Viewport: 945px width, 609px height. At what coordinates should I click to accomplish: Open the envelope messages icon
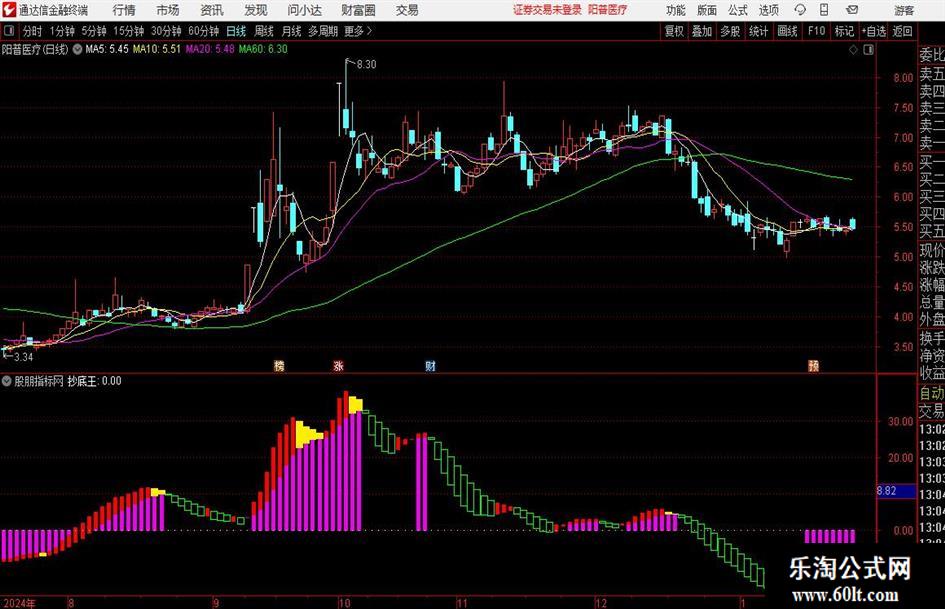coord(852,10)
